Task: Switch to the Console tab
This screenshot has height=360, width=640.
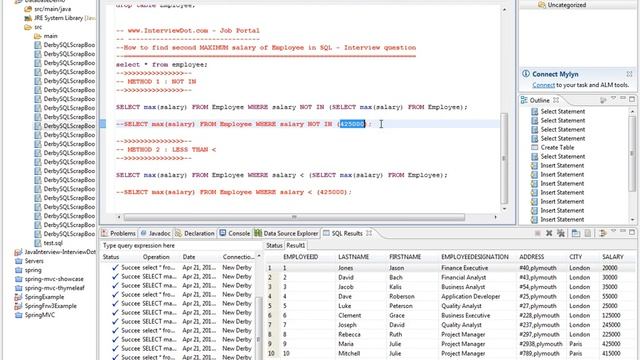Action: pos(234,233)
